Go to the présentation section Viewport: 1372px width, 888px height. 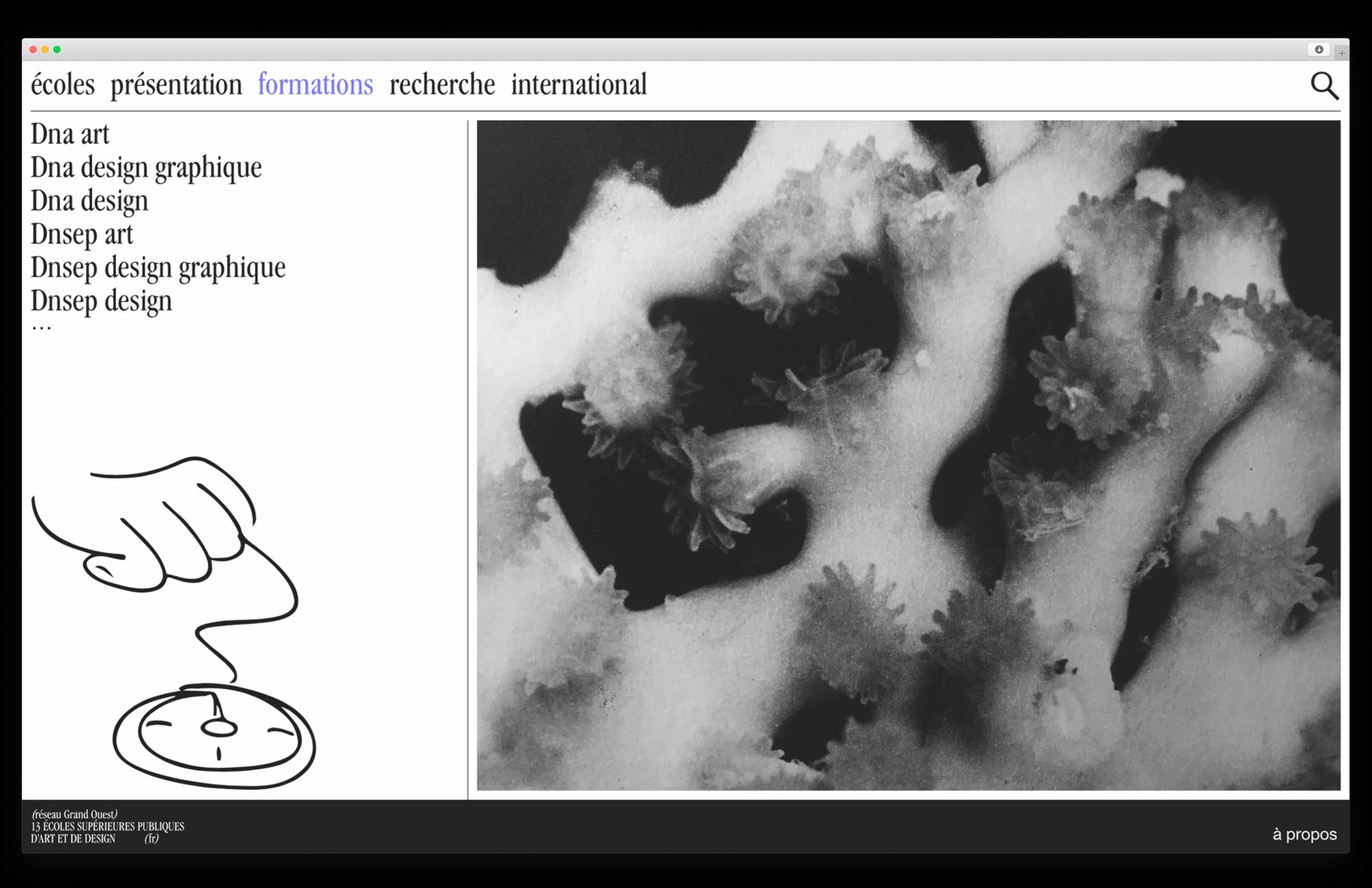176,85
